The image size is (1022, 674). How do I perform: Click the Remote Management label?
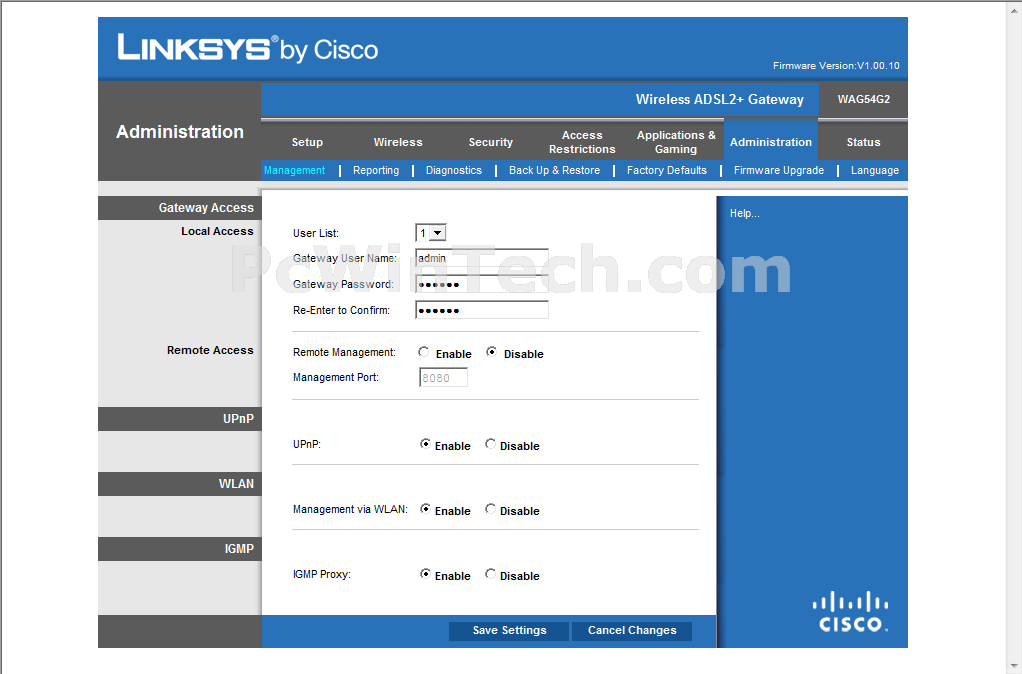click(x=344, y=352)
